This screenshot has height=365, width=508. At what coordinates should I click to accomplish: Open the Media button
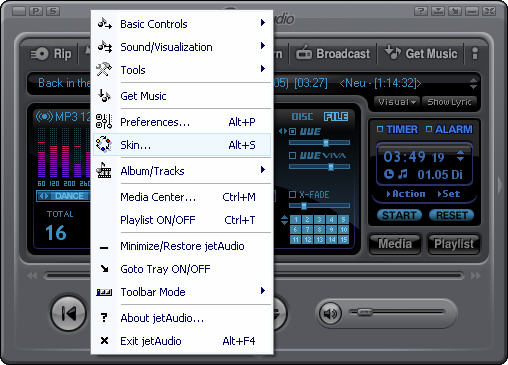(x=395, y=244)
